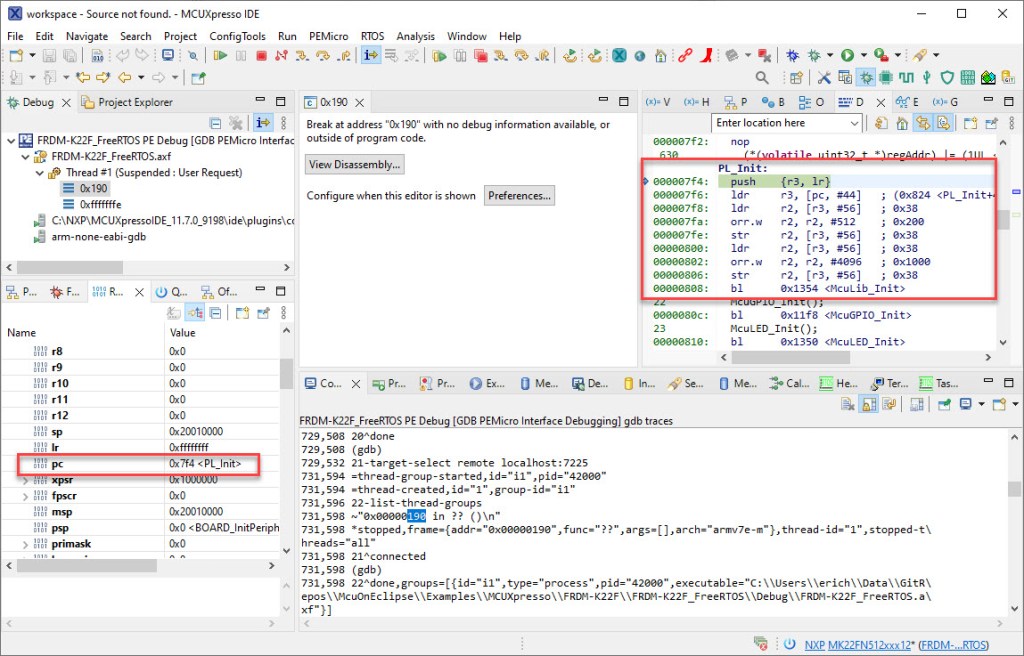Click the red Terminate button in toolbar
1024x656 pixels.
[x=261, y=56]
